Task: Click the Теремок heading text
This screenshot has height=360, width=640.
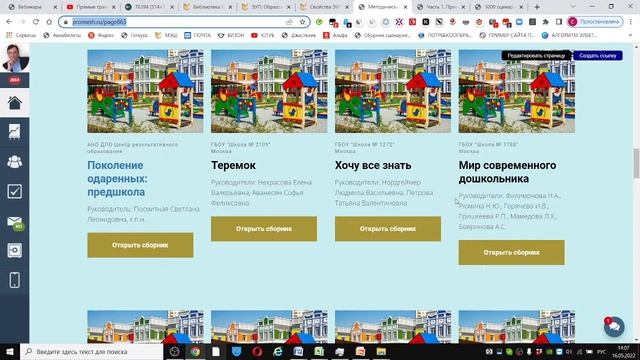Action: tap(233, 165)
